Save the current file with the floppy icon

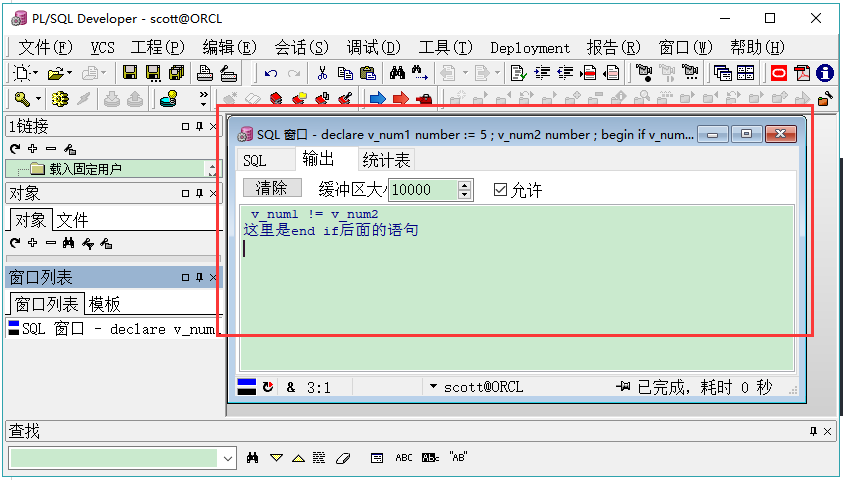pos(130,73)
